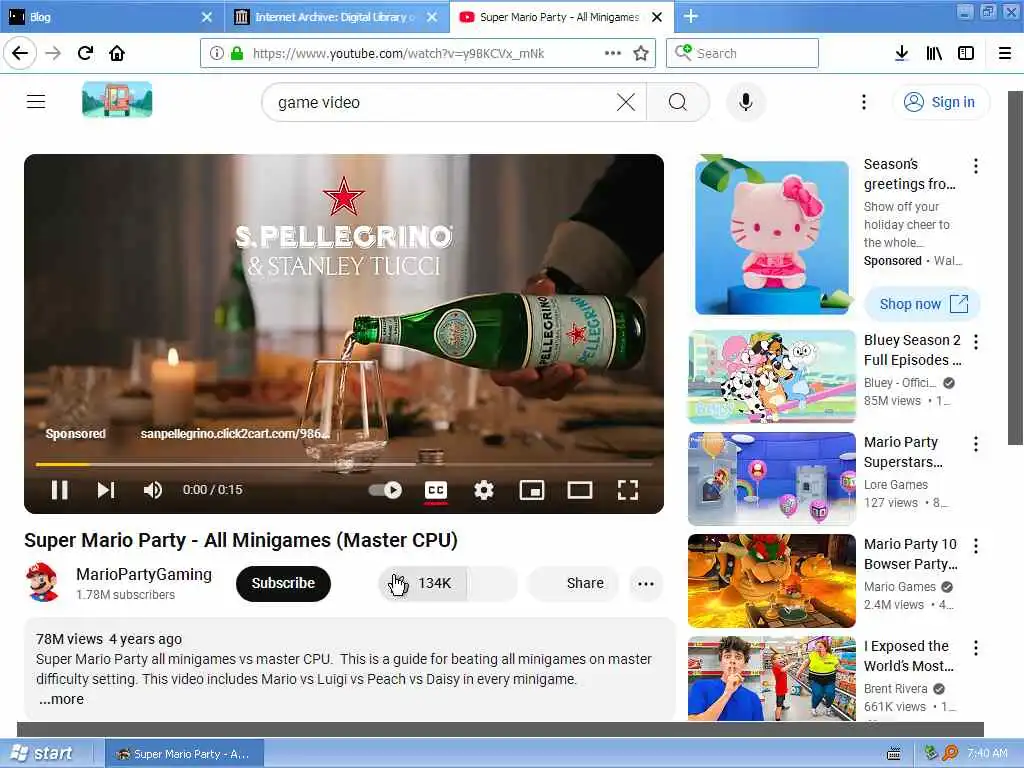Select Super Mario Party taskbar item

(185, 754)
